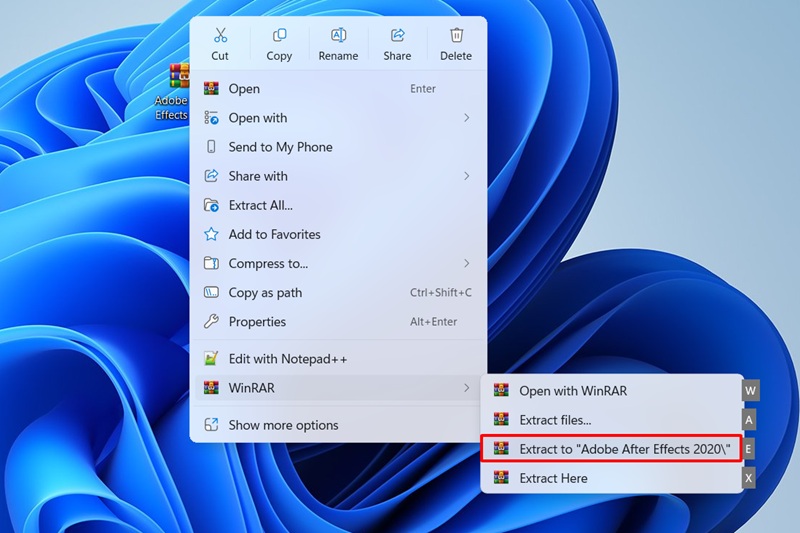Expand the Open with submenu arrow
The image size is (800, 533).
(466, 118)
